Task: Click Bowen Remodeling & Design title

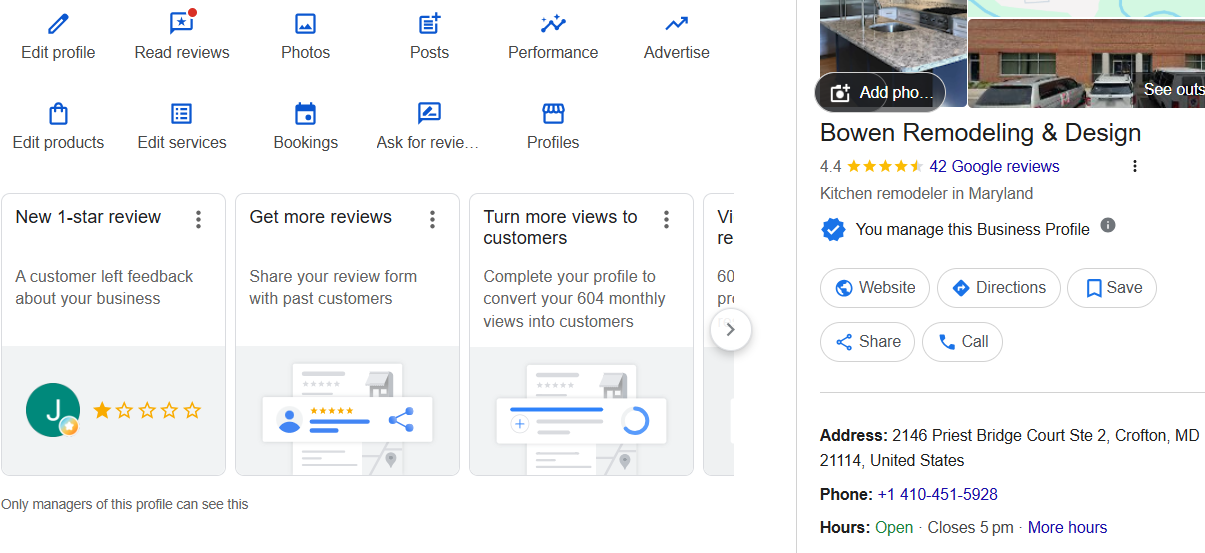Action: (x=980, y=133)
